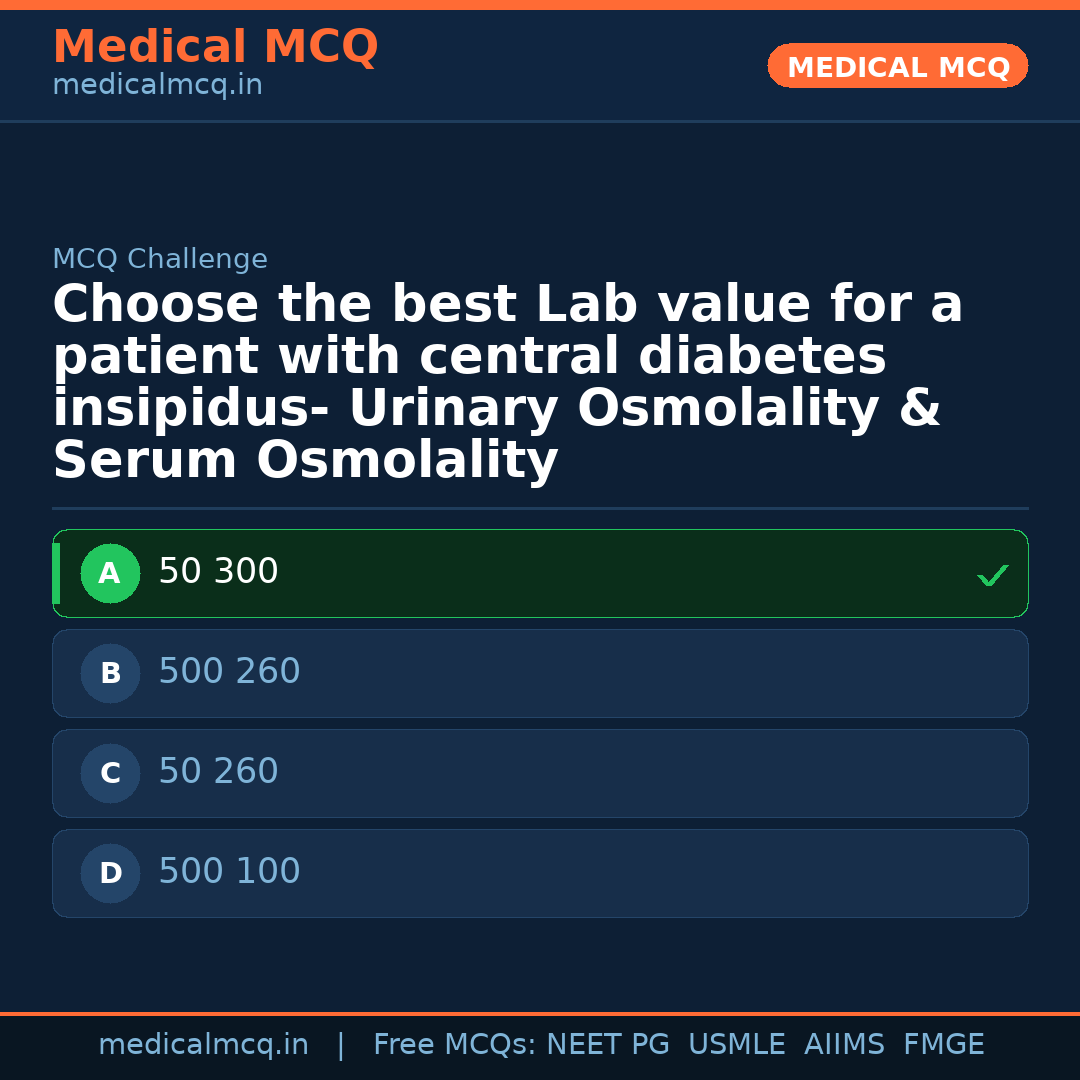
Task: Click the MCQ Challenge label
Action: (x=160, y=260)
